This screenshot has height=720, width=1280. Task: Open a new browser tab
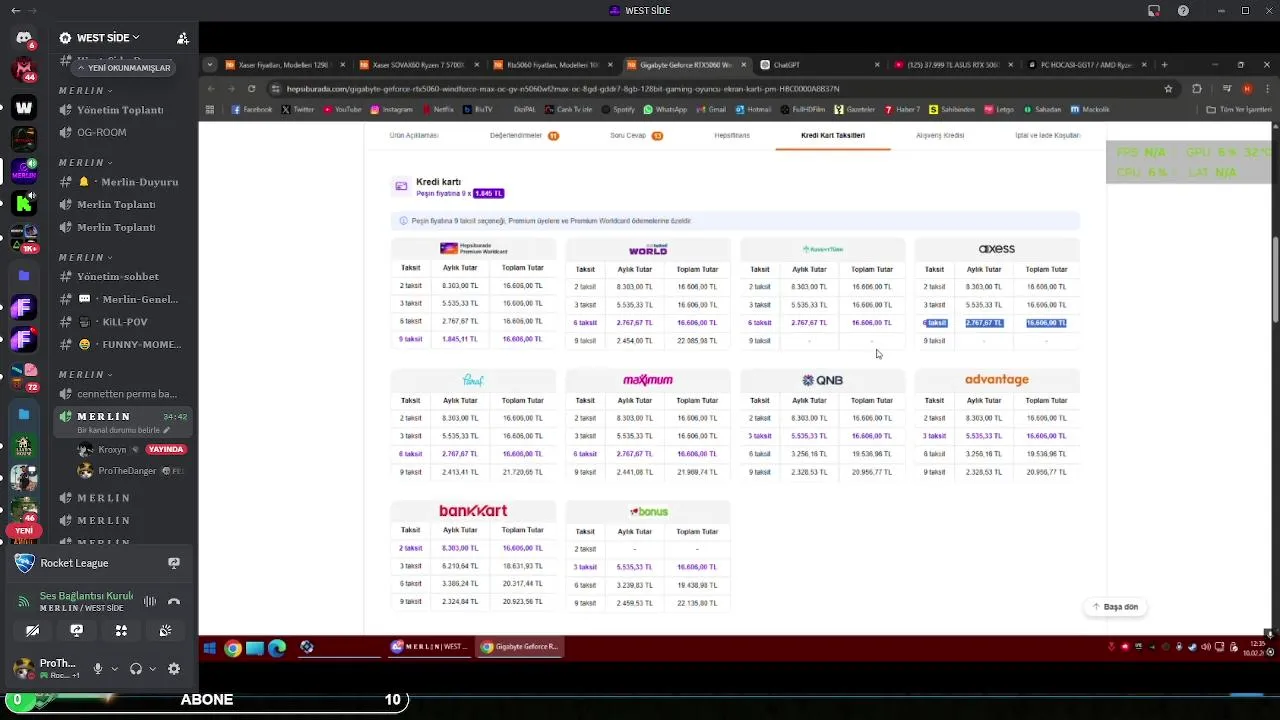click(1164, 65)
